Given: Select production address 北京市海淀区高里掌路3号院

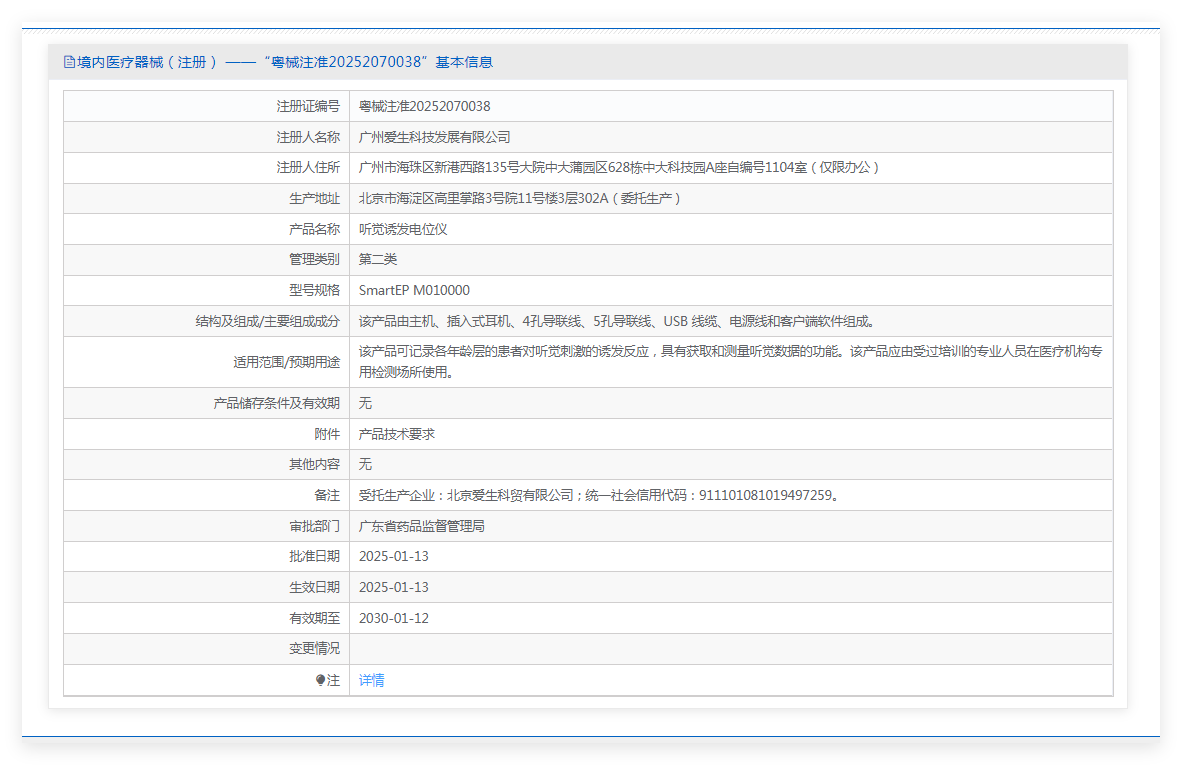Looking at the screenshot, I should pos(519,198).
